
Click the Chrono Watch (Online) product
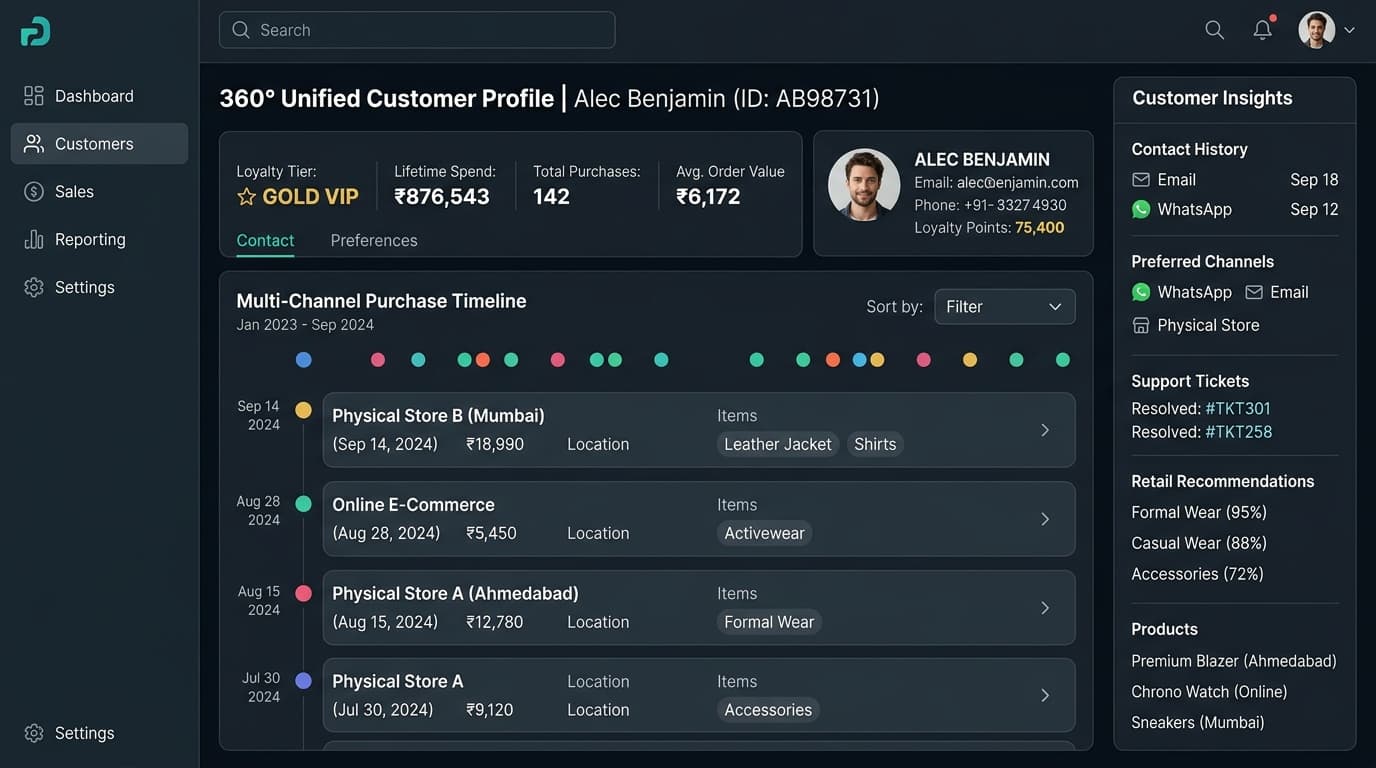point(1209,692)
